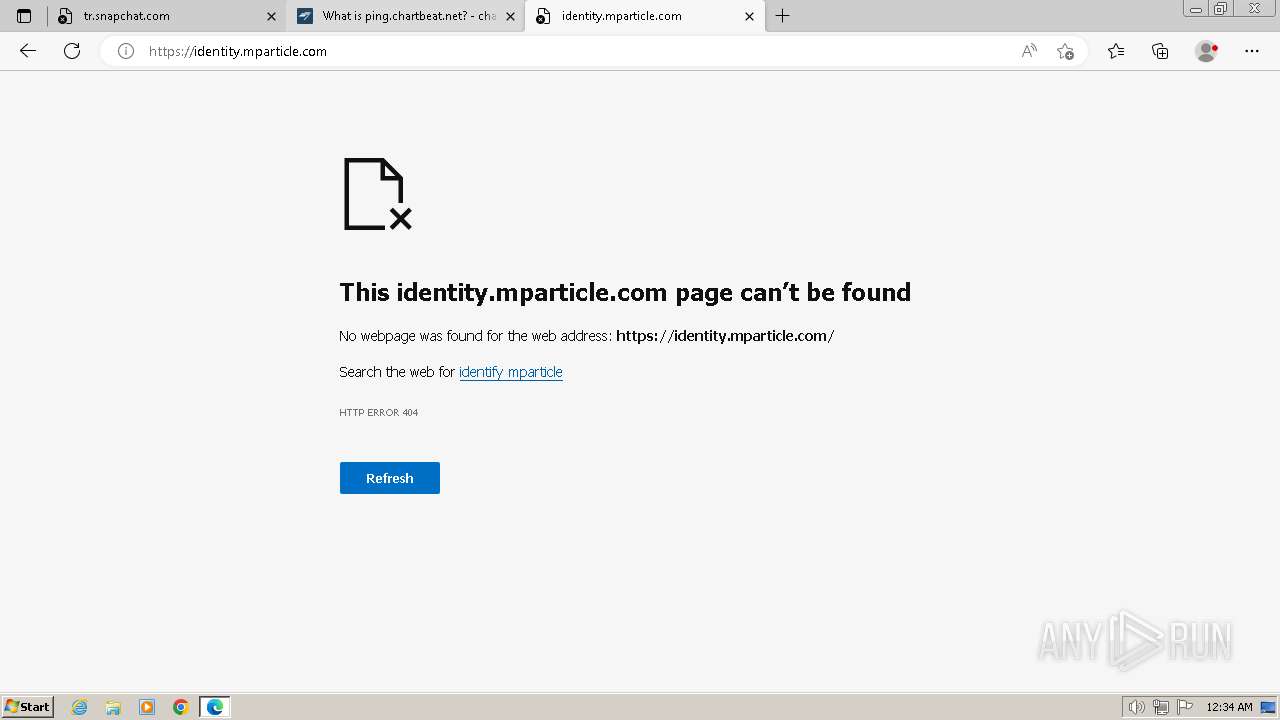This screenshot has width=1280, height=720.
Task: Close the ping.chartbeat.net tab
Action: click(x=510, y=16)
